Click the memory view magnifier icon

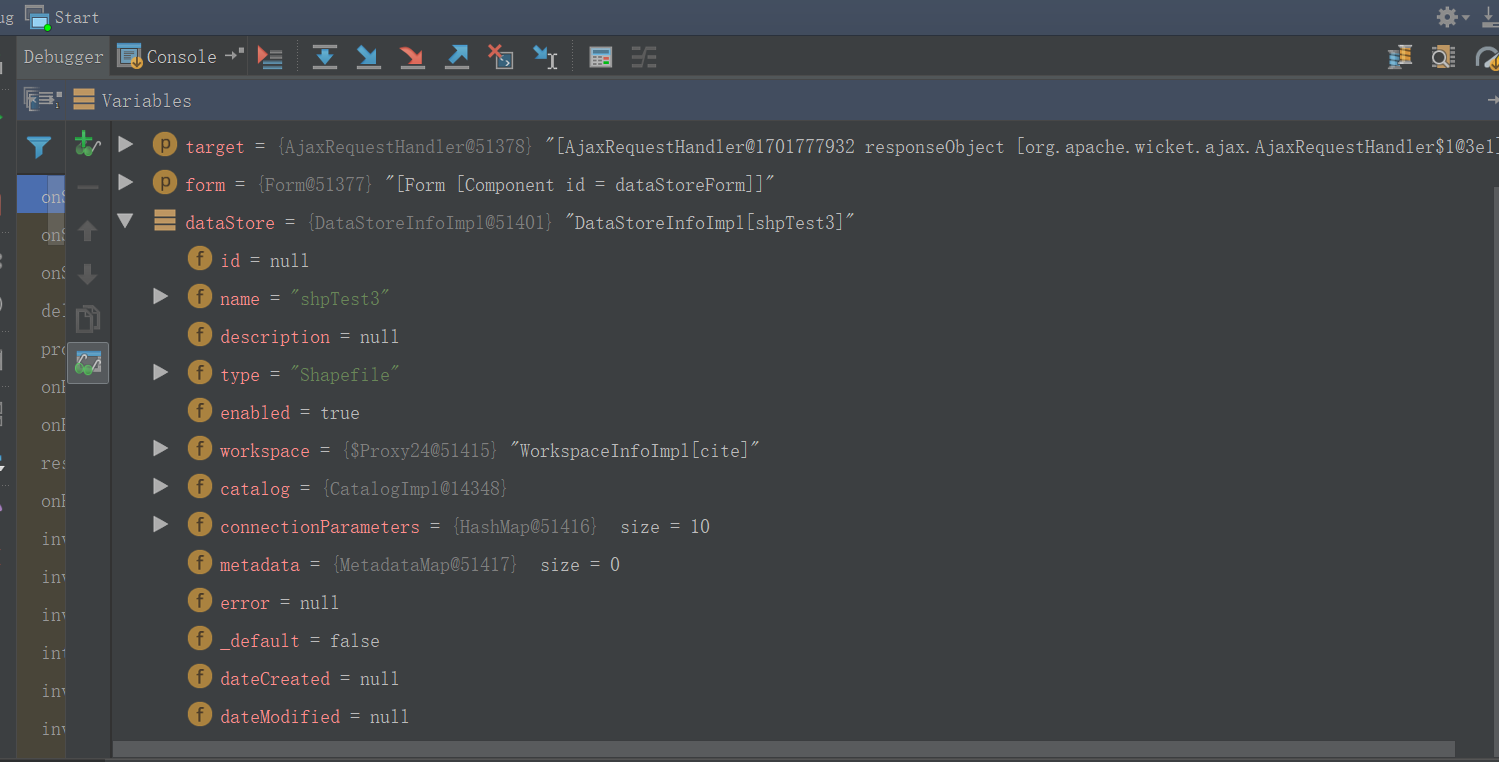click(1443, 57)
